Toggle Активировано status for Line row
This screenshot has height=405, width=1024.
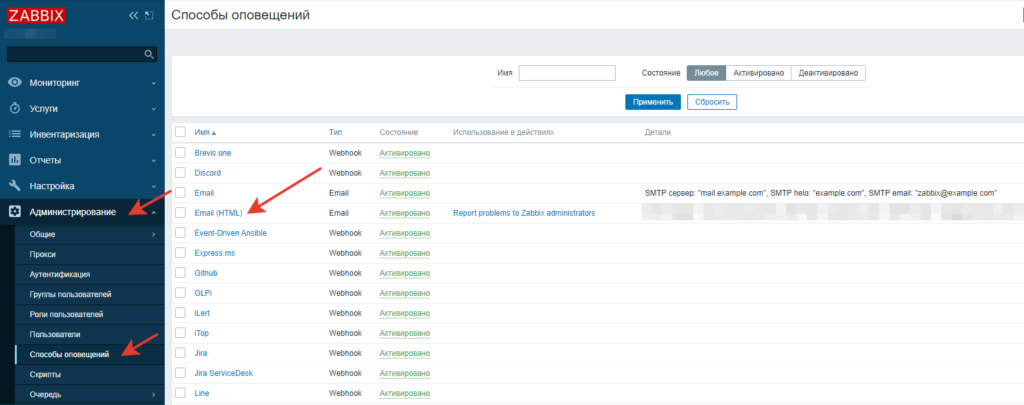pos(405,393)
